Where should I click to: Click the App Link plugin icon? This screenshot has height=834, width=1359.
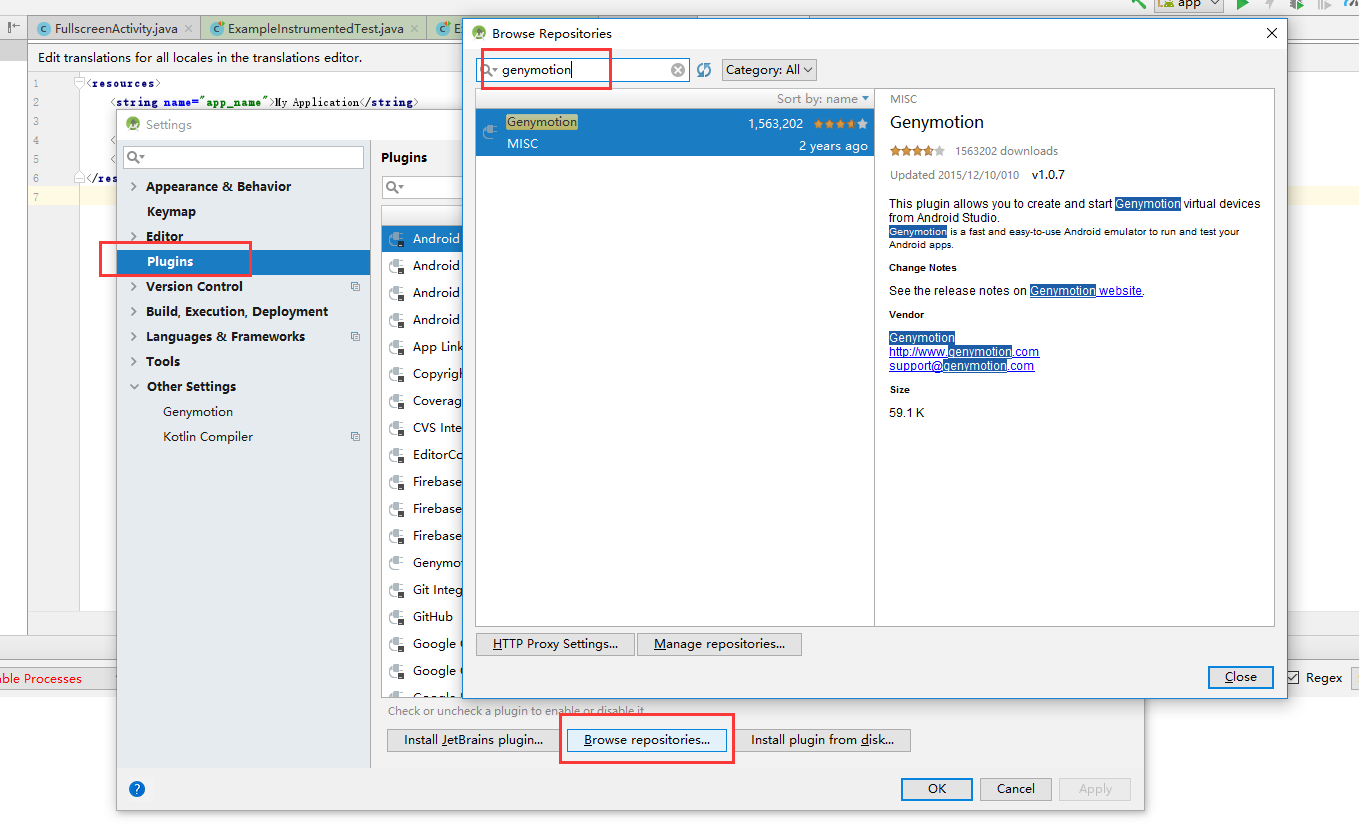coord(396,347)
